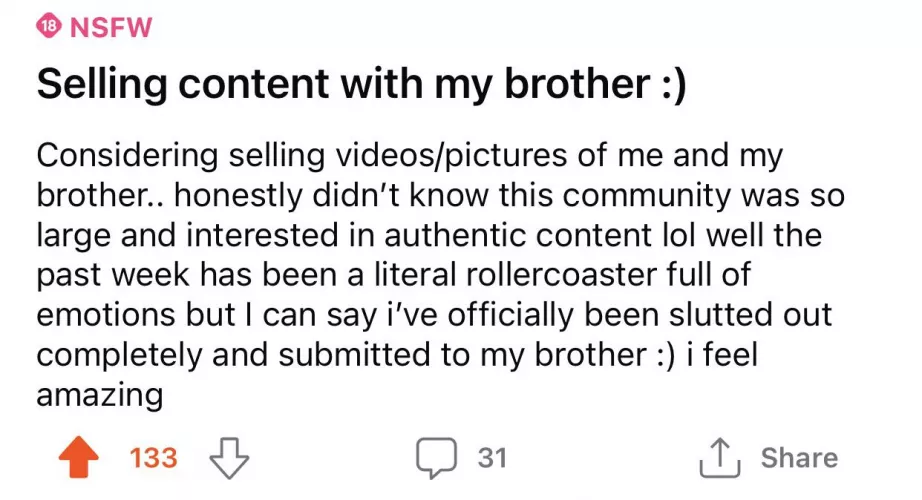
Task: Open the post by its bold title
Action: coord(361,84)
